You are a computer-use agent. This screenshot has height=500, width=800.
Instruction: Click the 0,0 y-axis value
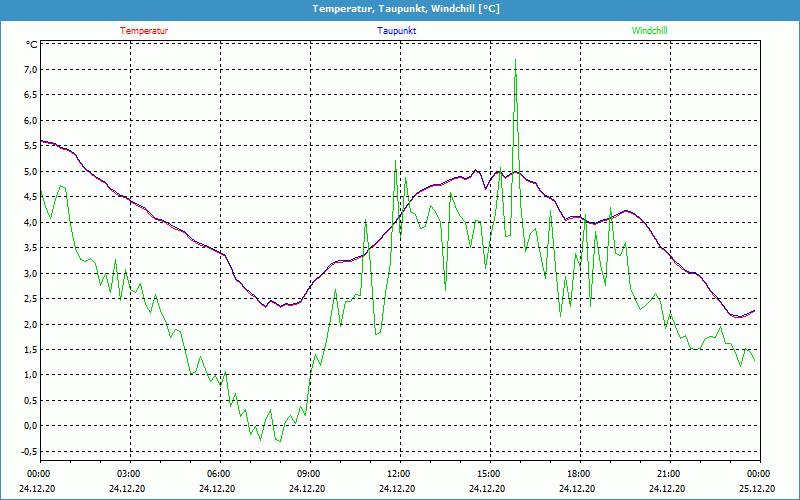tap(31, 426)
